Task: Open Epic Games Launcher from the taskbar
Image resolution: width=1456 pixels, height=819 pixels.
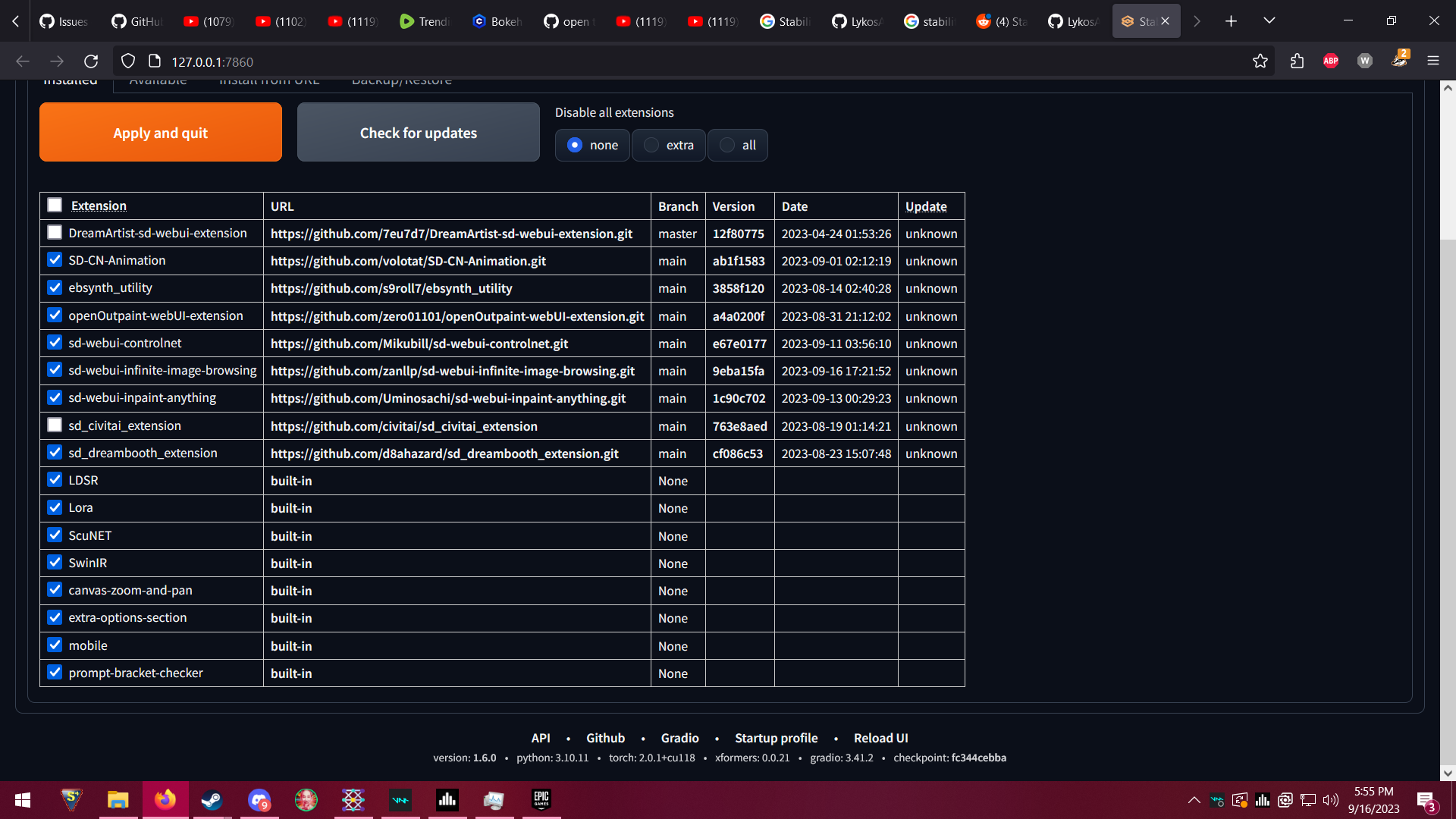Action: click(x=541, y=800)
